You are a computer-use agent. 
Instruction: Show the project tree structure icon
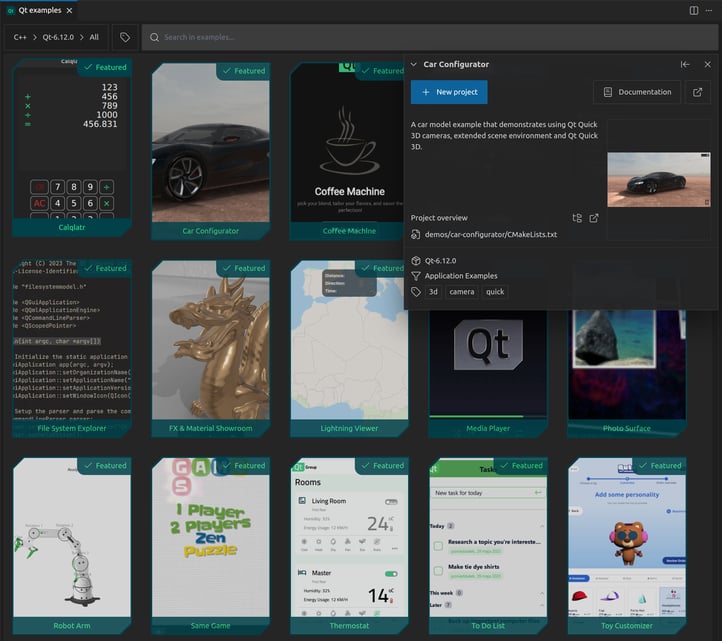(577, 218)
